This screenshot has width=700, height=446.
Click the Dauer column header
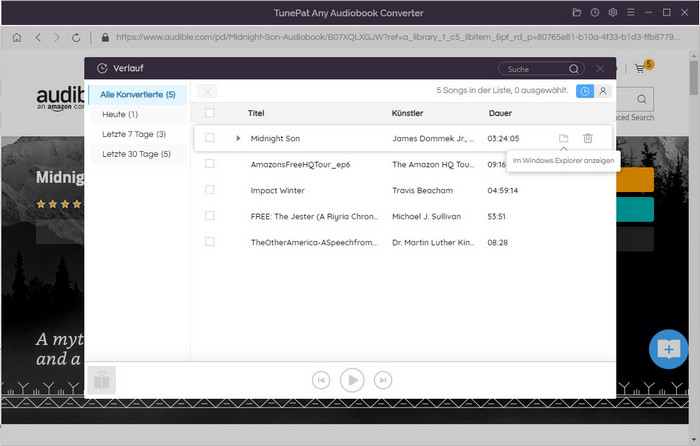tap(500, 113)
